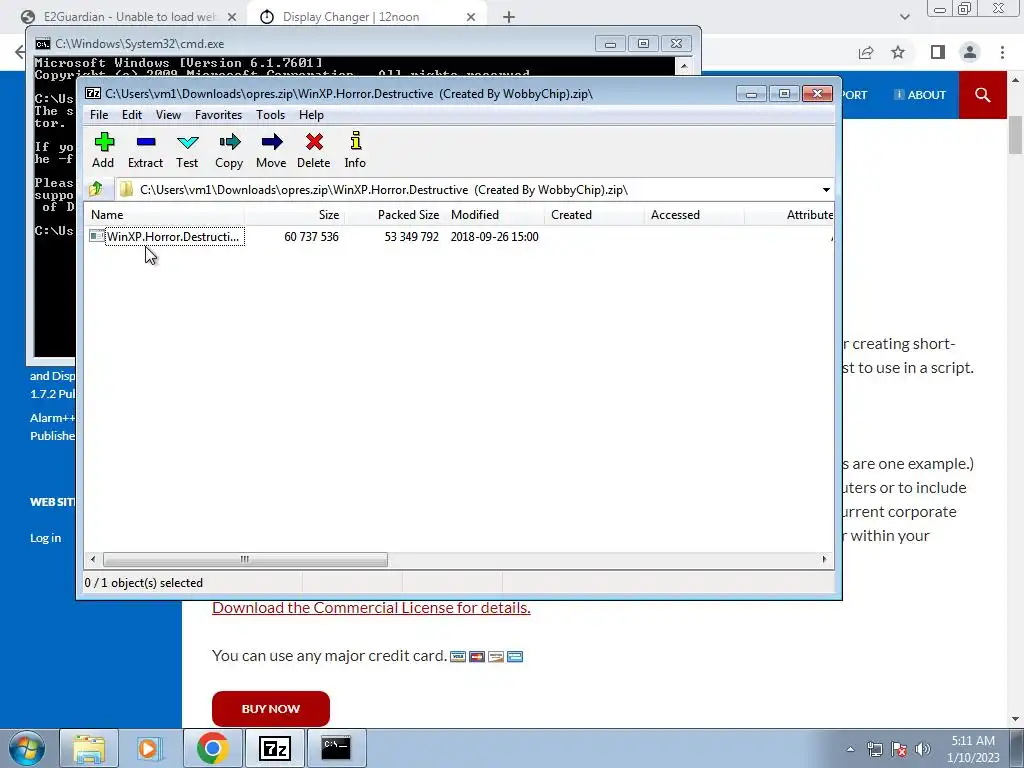Click the Extract toolbar icon

click(x=145, y=150)
